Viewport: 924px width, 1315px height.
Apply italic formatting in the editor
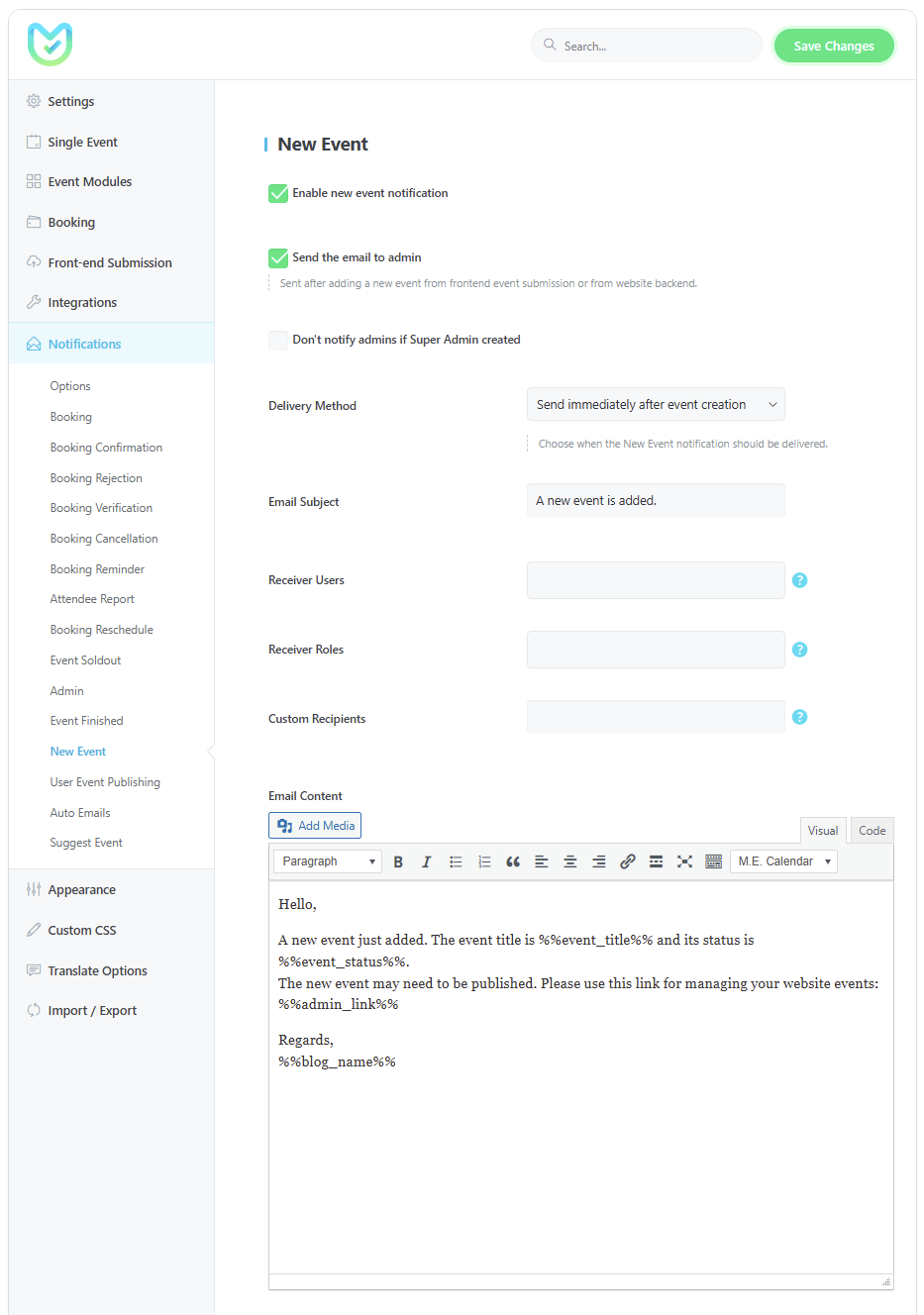(426, 861)
